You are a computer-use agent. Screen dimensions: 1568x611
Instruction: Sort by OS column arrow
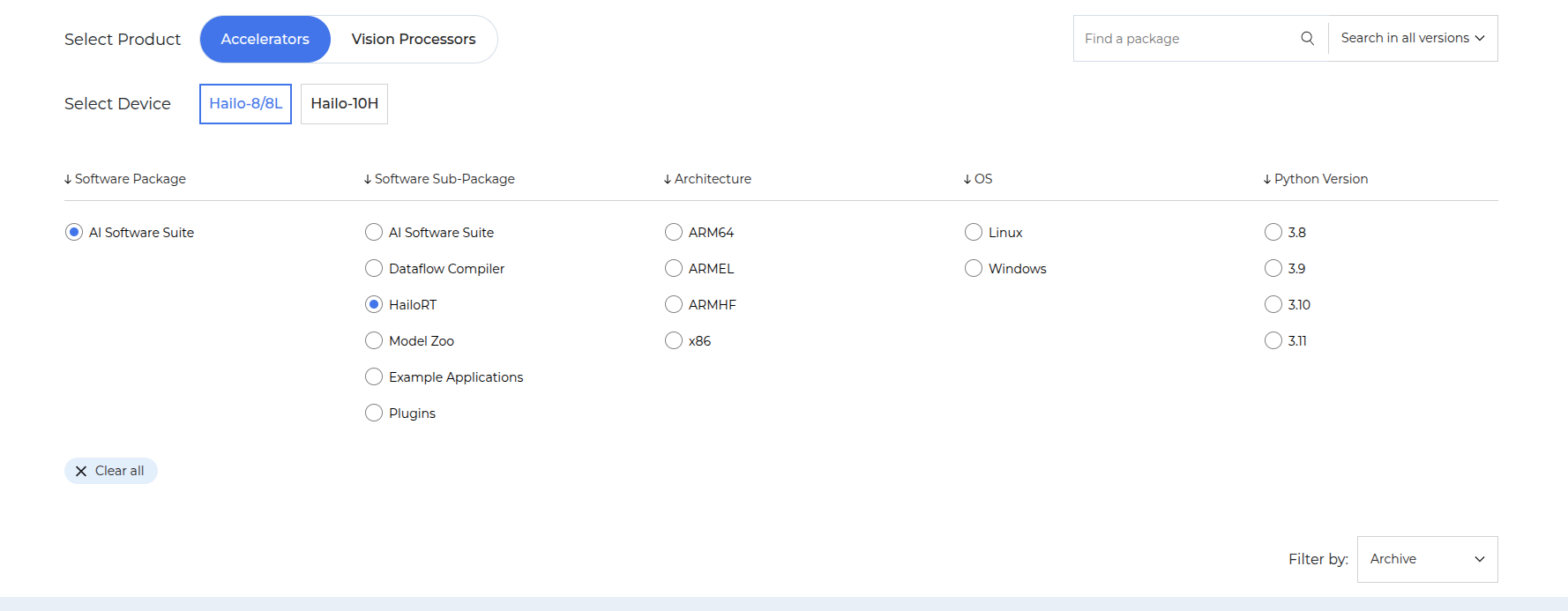967,180
